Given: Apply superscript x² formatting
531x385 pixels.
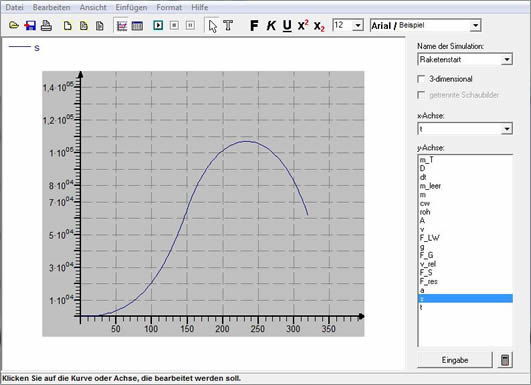Looking at the screenshot, I should click(x=303, y=25).
